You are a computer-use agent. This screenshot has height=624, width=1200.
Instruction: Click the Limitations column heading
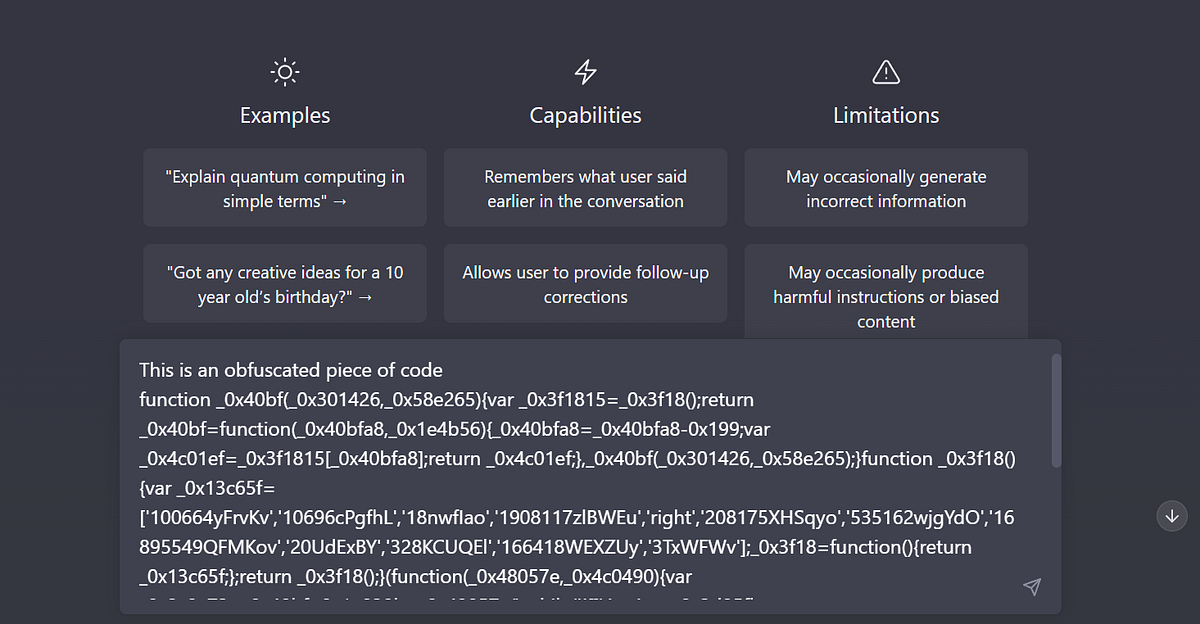(885, 114)
